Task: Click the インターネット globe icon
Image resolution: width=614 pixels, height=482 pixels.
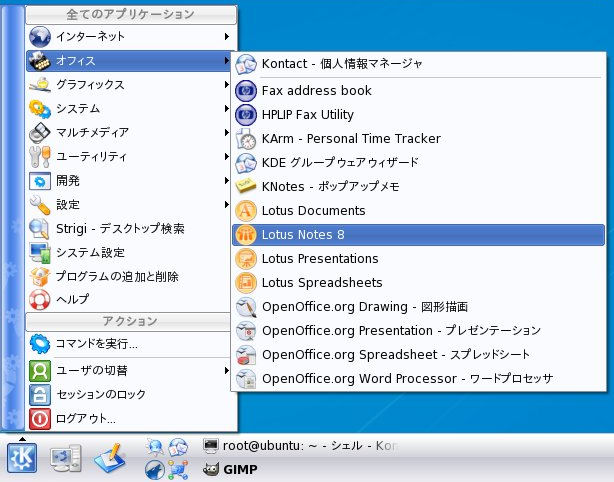Action: [40, 36]
